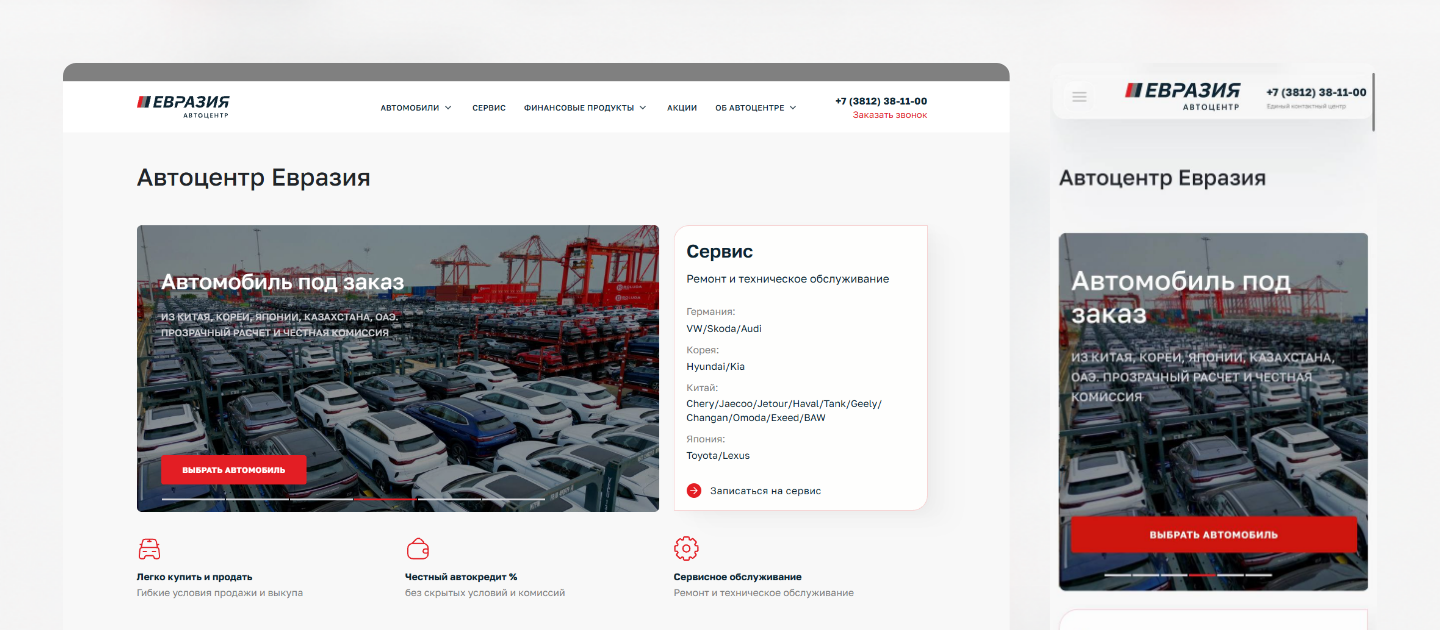Click the wallet icon above Честный автокредит

tap(418, 548)
